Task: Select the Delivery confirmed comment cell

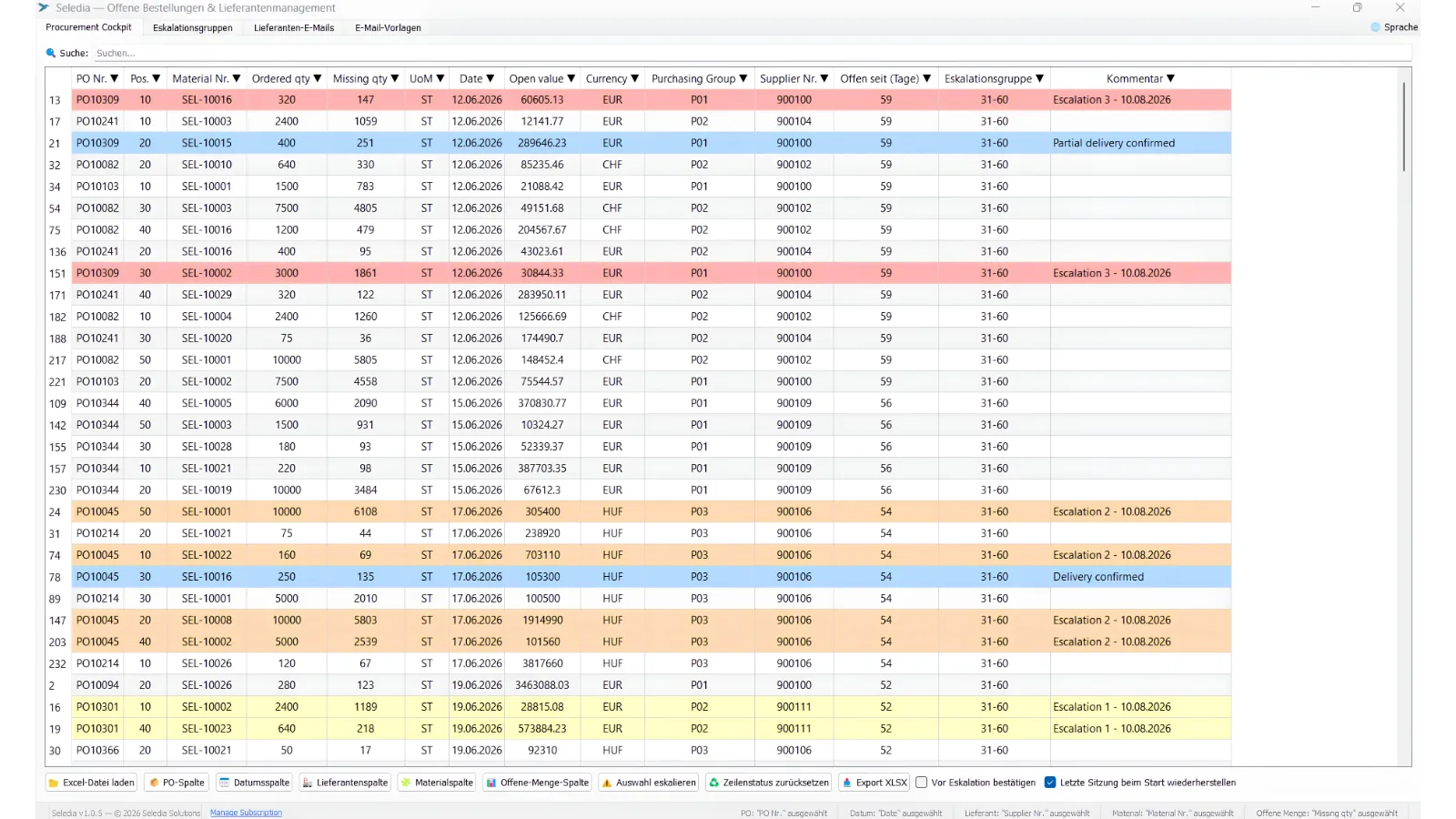Action: [x=1140, y=577]
